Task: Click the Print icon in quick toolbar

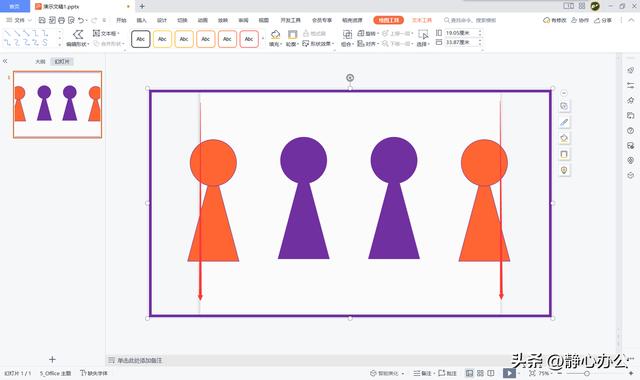Action: 61,20
